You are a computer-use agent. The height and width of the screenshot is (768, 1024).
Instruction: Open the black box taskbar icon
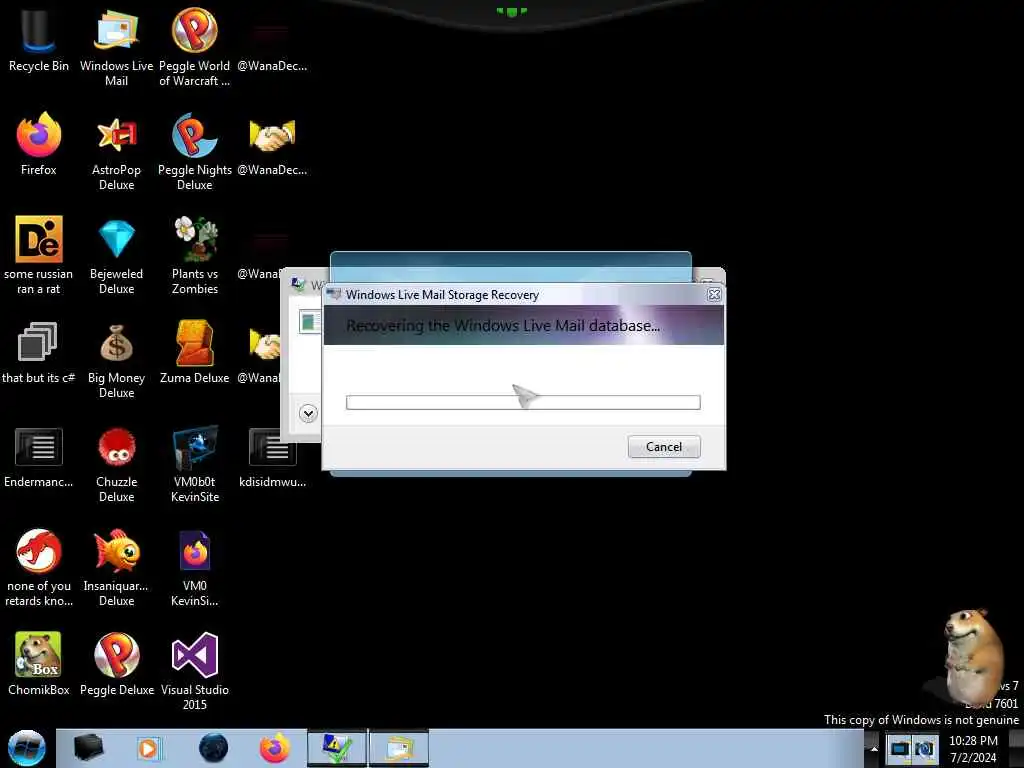point(88,748)
